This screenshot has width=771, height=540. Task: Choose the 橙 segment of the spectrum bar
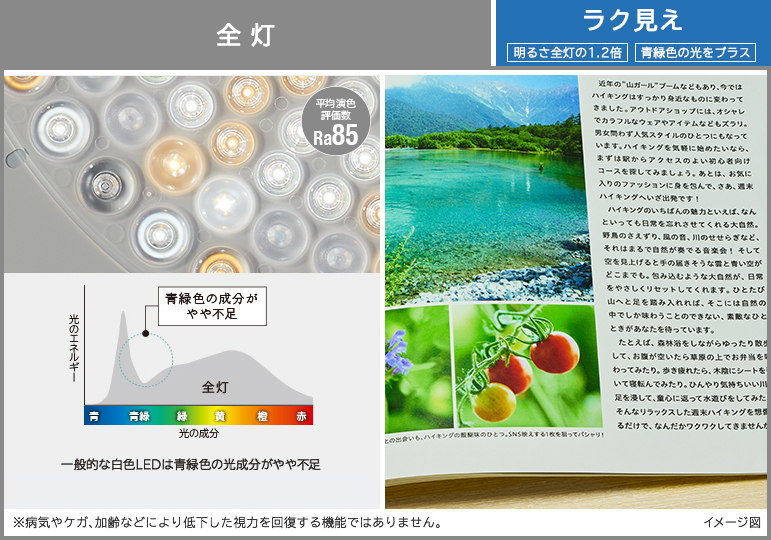pos(262,415)
